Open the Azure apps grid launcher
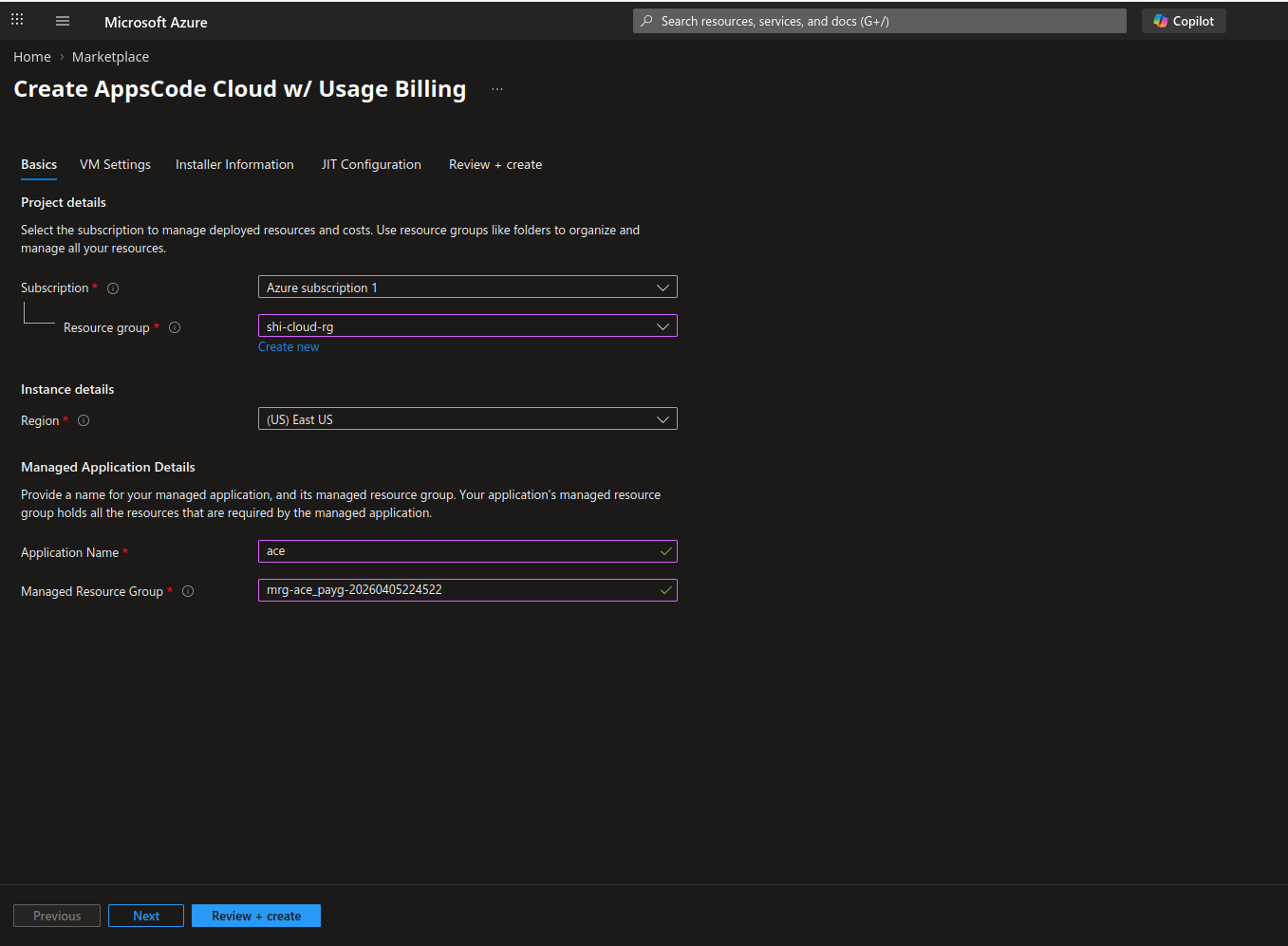This screenshot has height=946, width=1288. [x=17, y=20]
